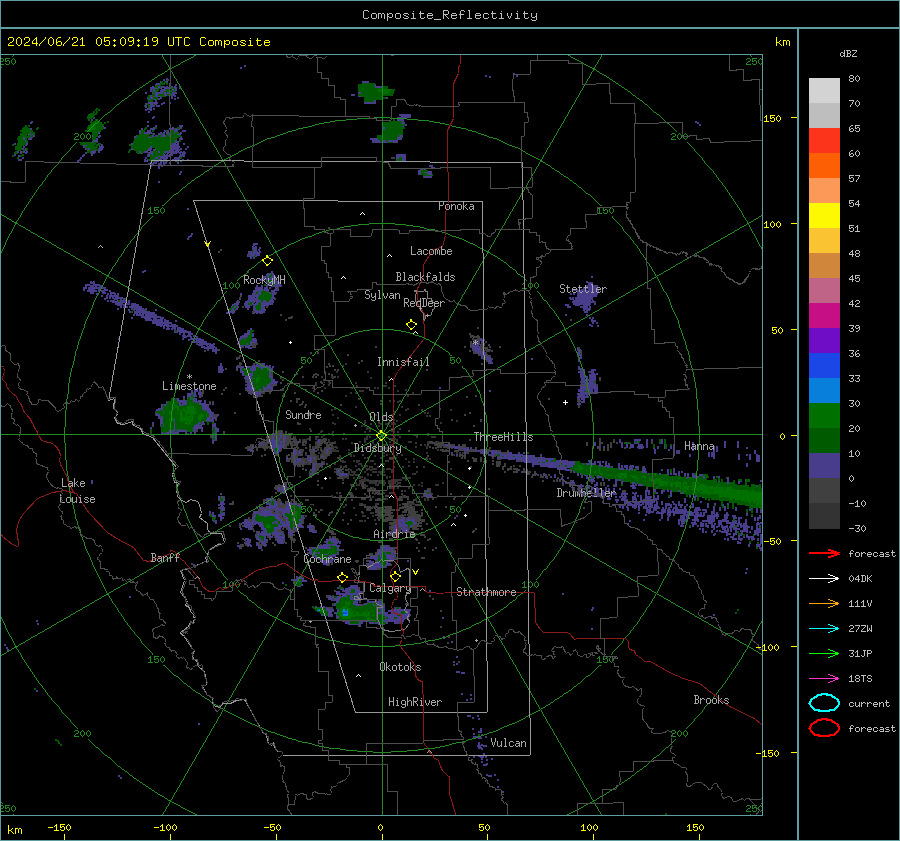Click the Drumheller label
Viewport: 900px width, 841px height.
[x=586, y=493]
